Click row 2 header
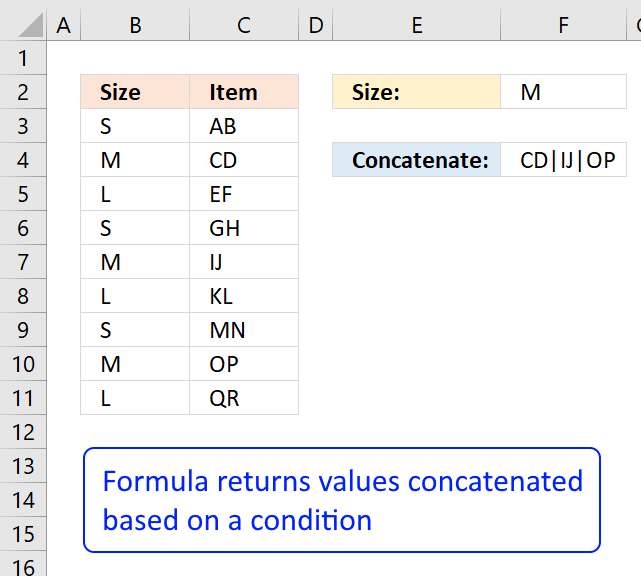 pos(24,93)
